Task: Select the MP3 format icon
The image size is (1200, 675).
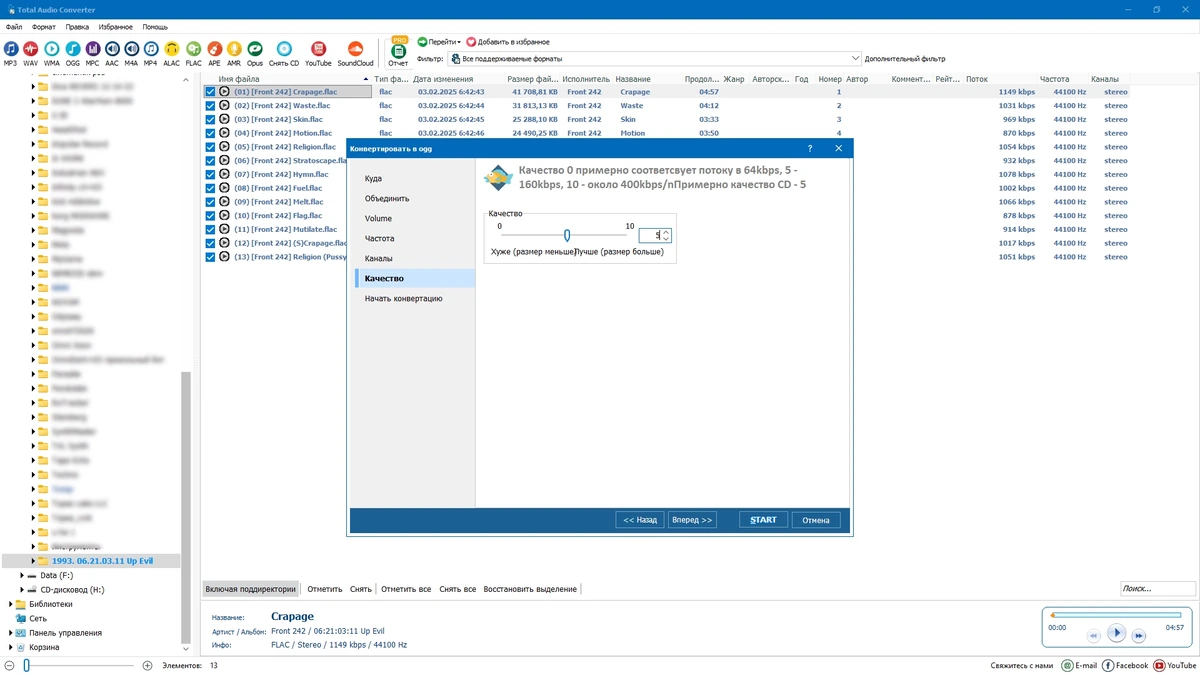Action: tap(10, 49)
